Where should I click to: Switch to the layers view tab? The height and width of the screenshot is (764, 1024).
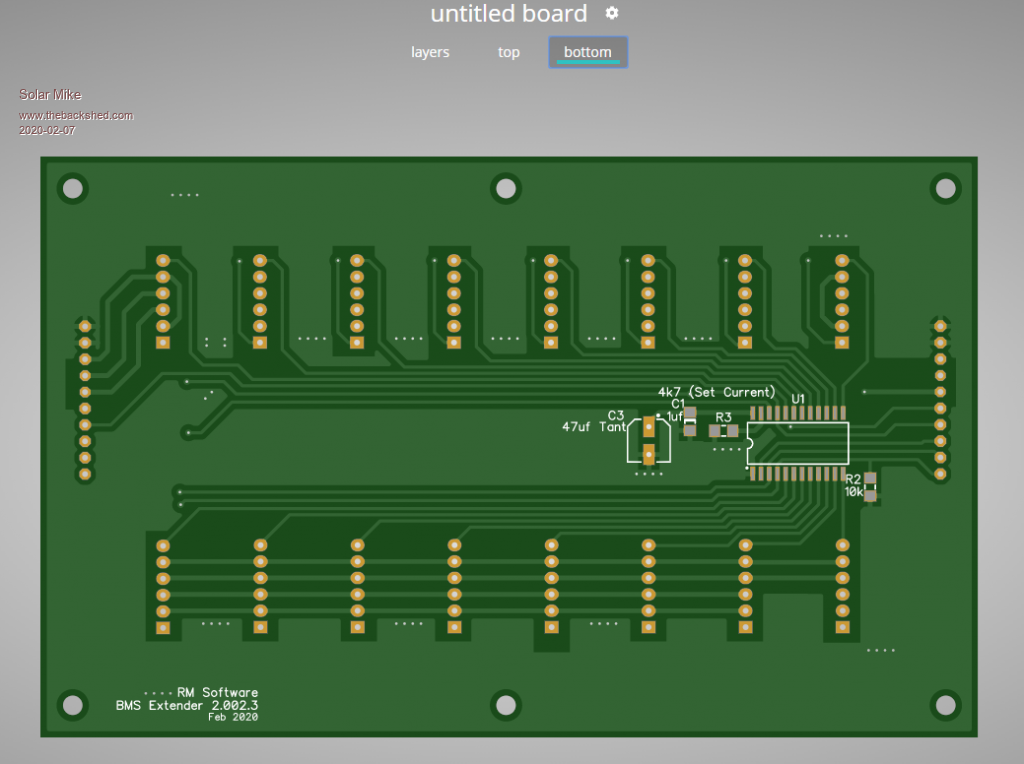pyautogui.click(x=430, y=52)
